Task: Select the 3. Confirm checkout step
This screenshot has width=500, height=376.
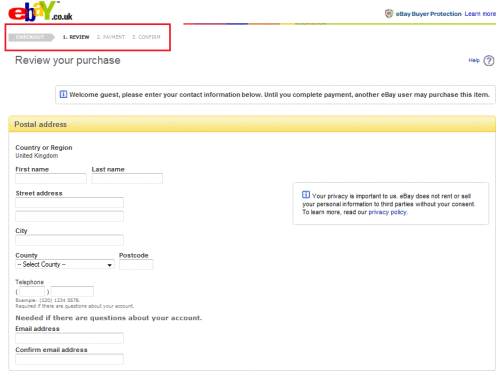Action: click(x=146, y=37)
